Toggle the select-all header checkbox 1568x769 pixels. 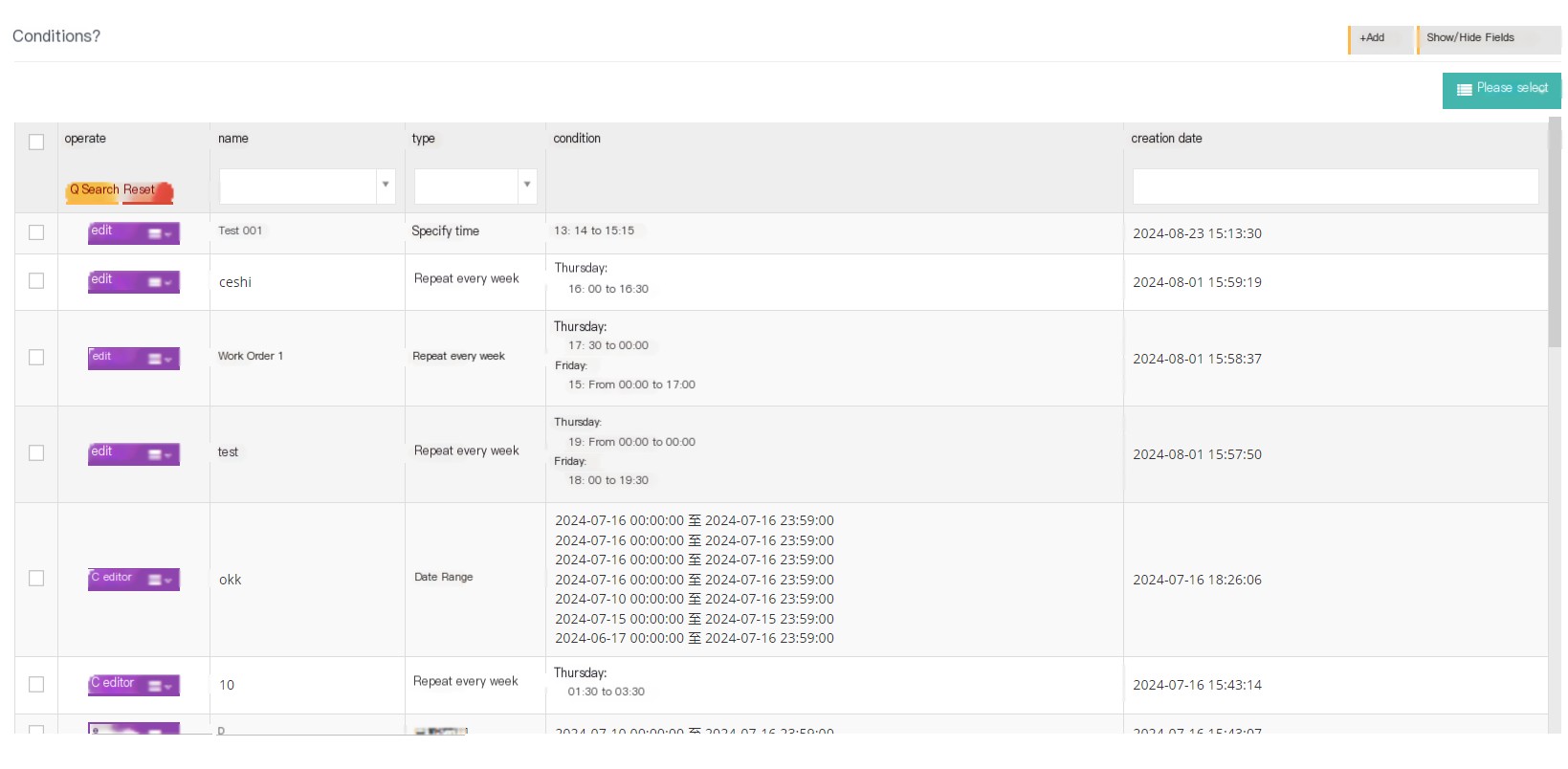click(36, 142)
